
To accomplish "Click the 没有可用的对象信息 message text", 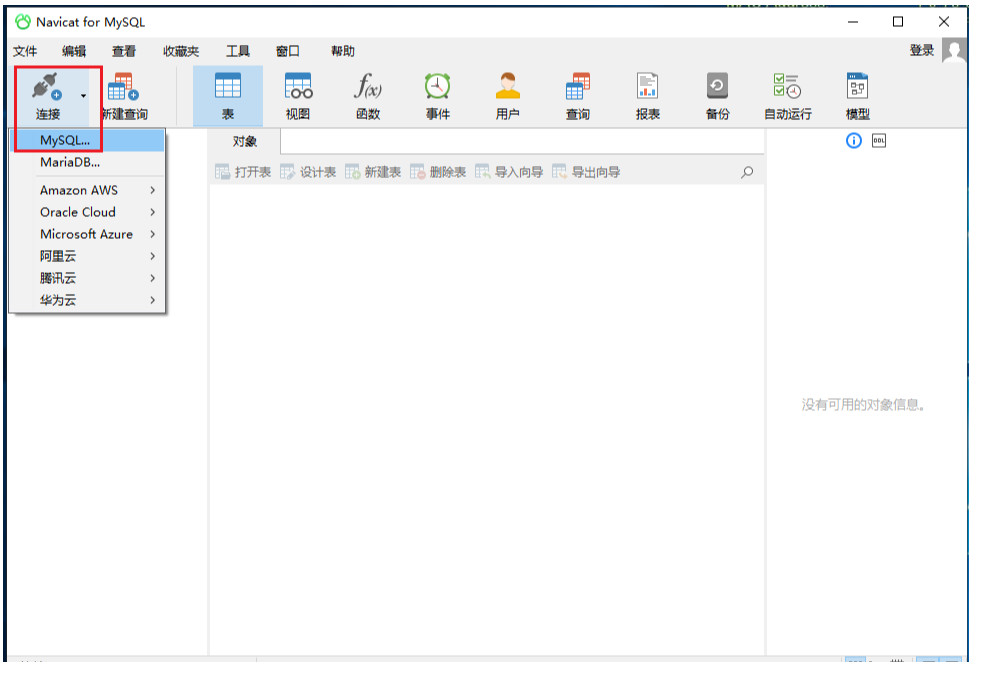I will tap(864, 405).
